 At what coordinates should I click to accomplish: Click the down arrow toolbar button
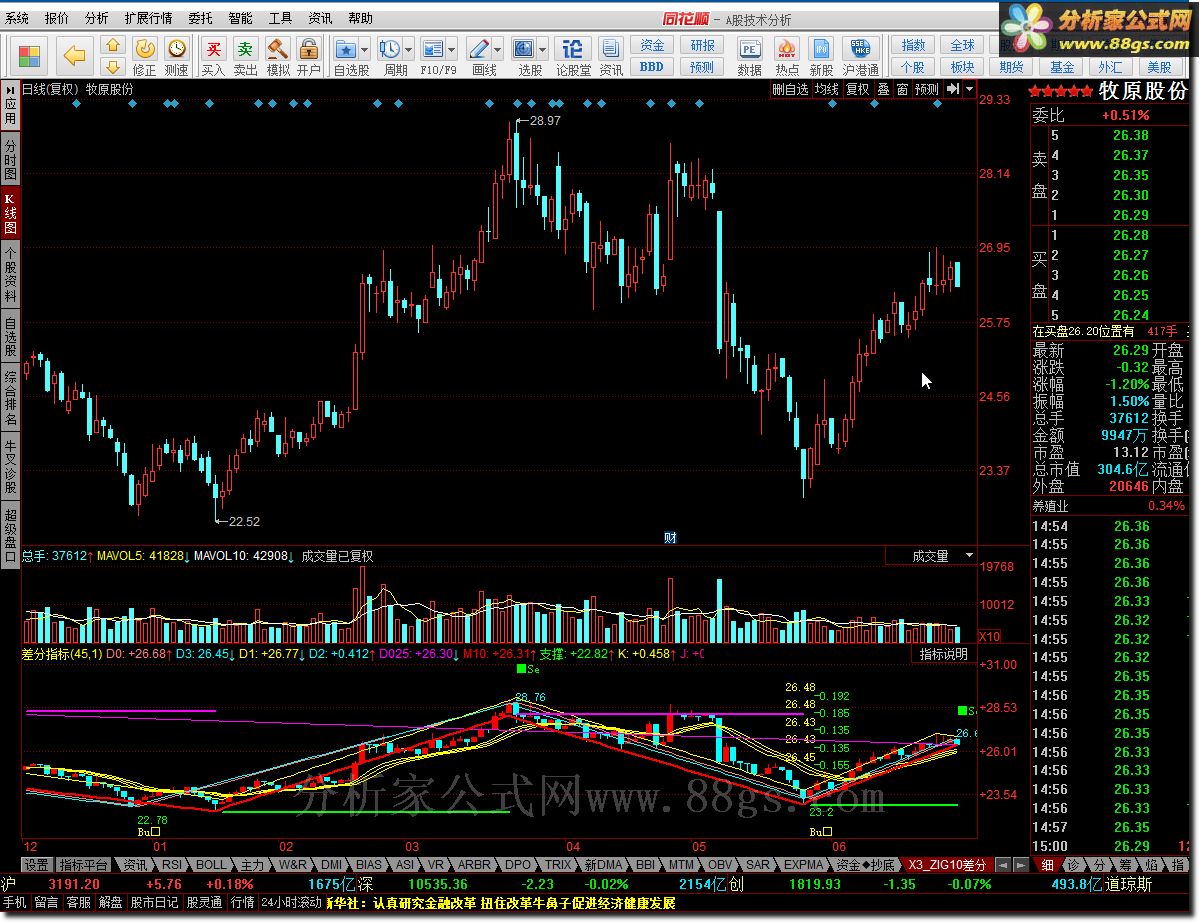click(113, 67)
